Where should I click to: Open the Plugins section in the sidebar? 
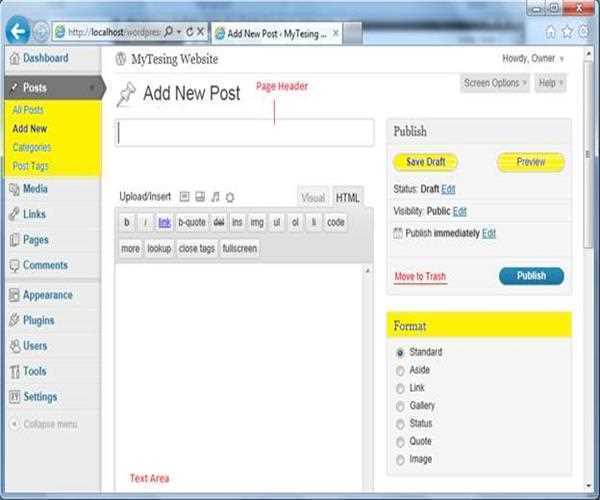(38, 321)
